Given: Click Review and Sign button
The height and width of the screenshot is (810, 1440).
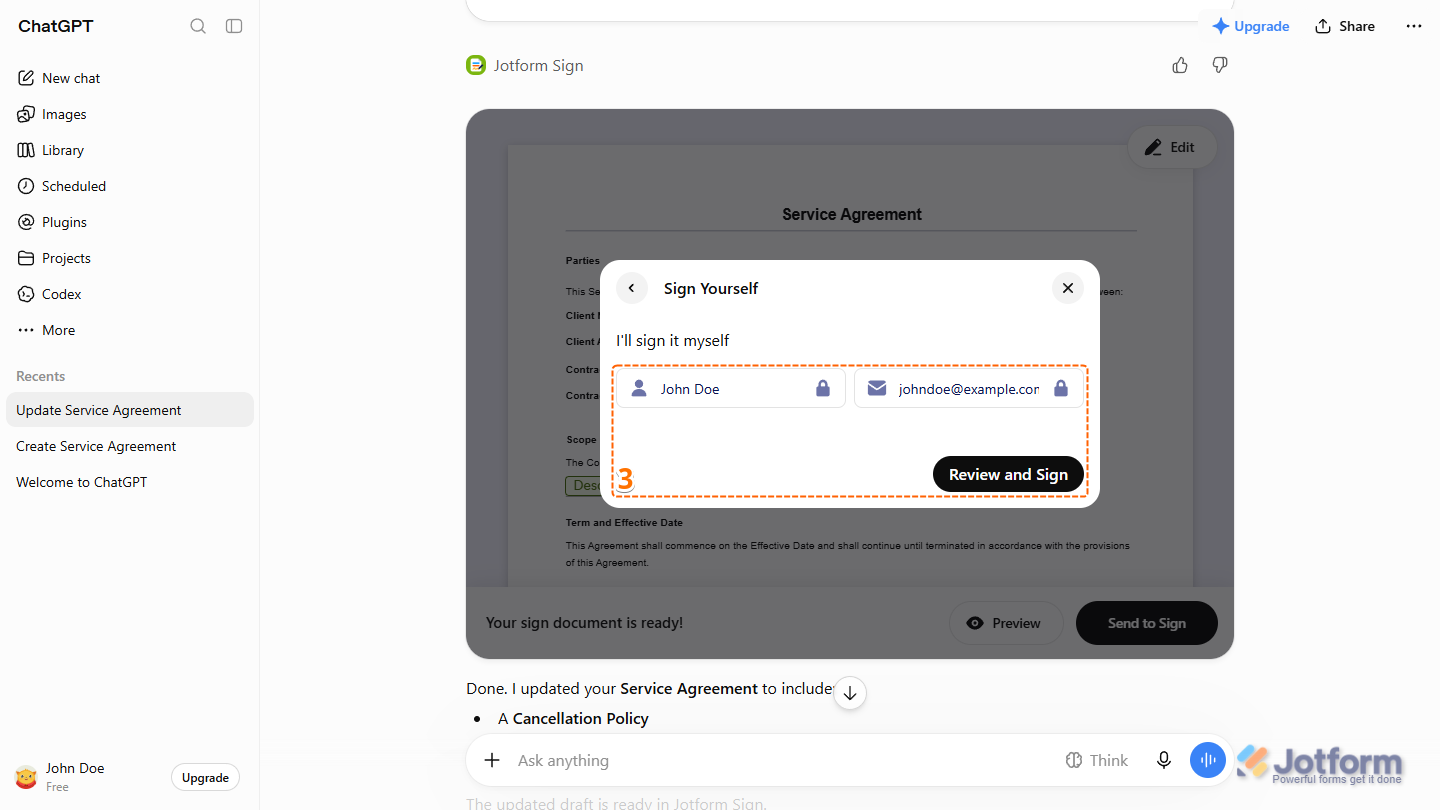Looking at the screenshot, I should (x=1008, y=474).
